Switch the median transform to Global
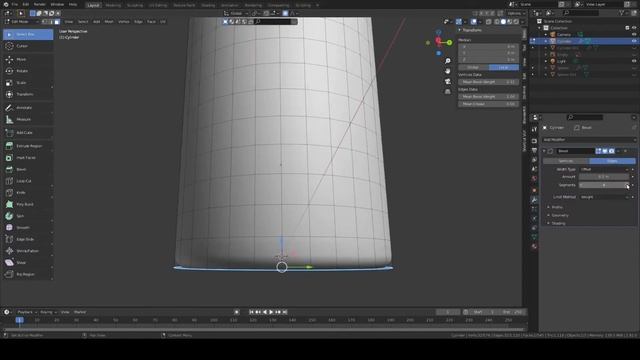640x360 pixels. (473, 67)
